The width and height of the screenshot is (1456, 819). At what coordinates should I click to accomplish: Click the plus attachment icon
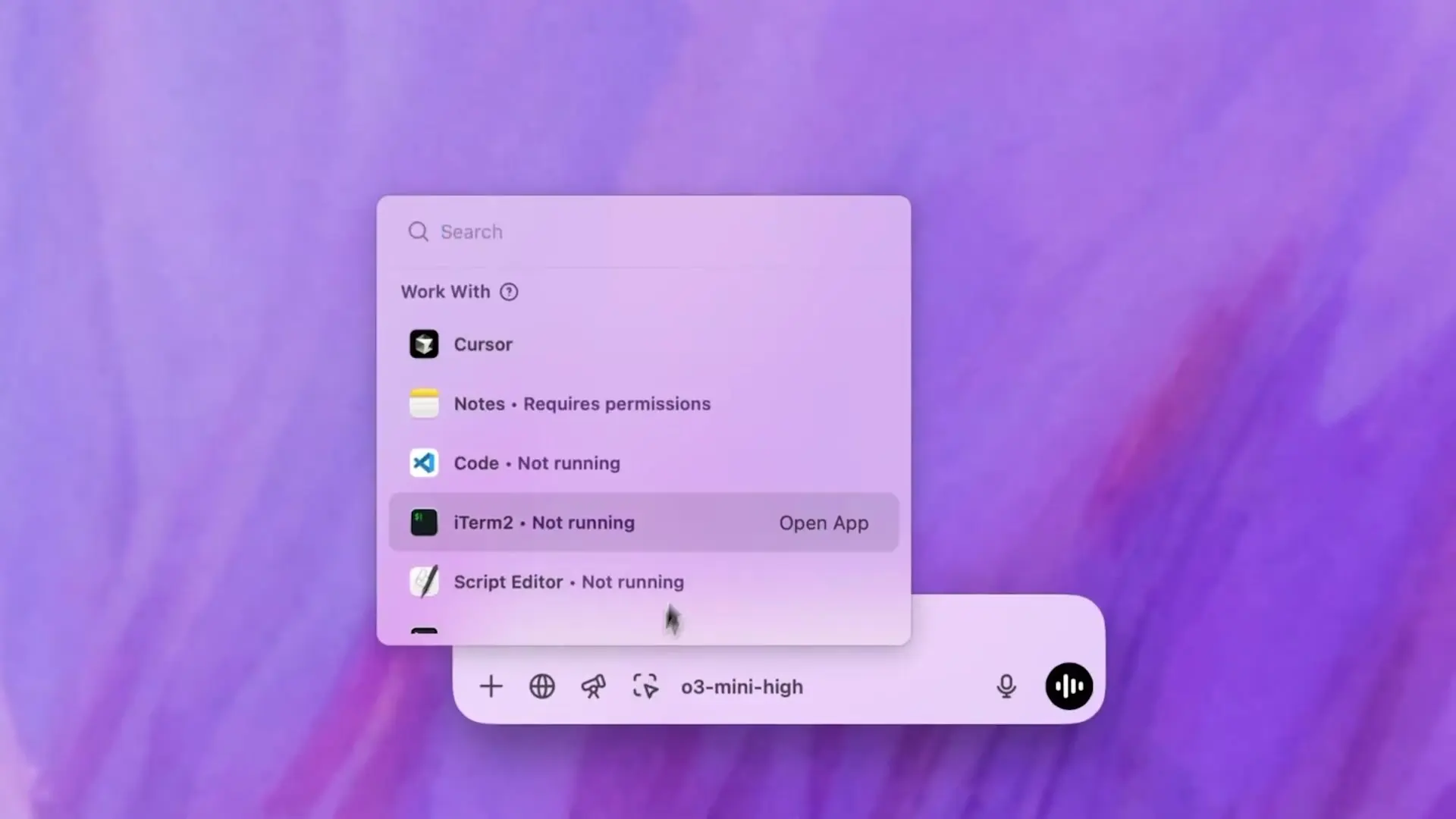491,686
